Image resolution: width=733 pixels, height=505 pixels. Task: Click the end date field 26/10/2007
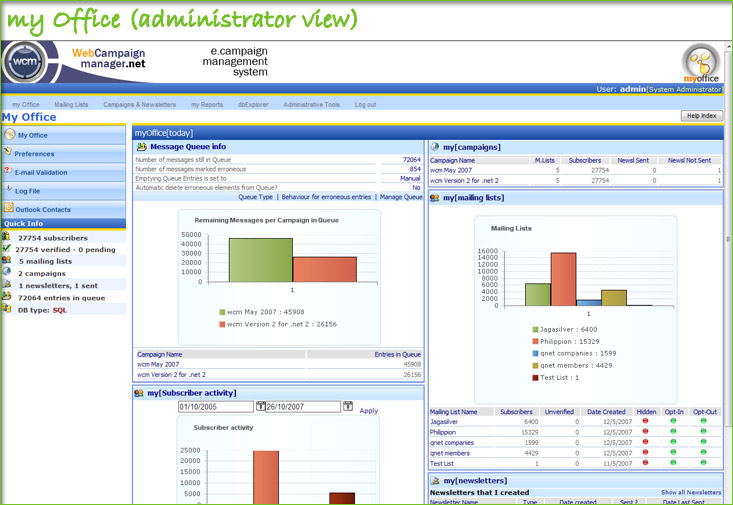click(x=303, y=407)
